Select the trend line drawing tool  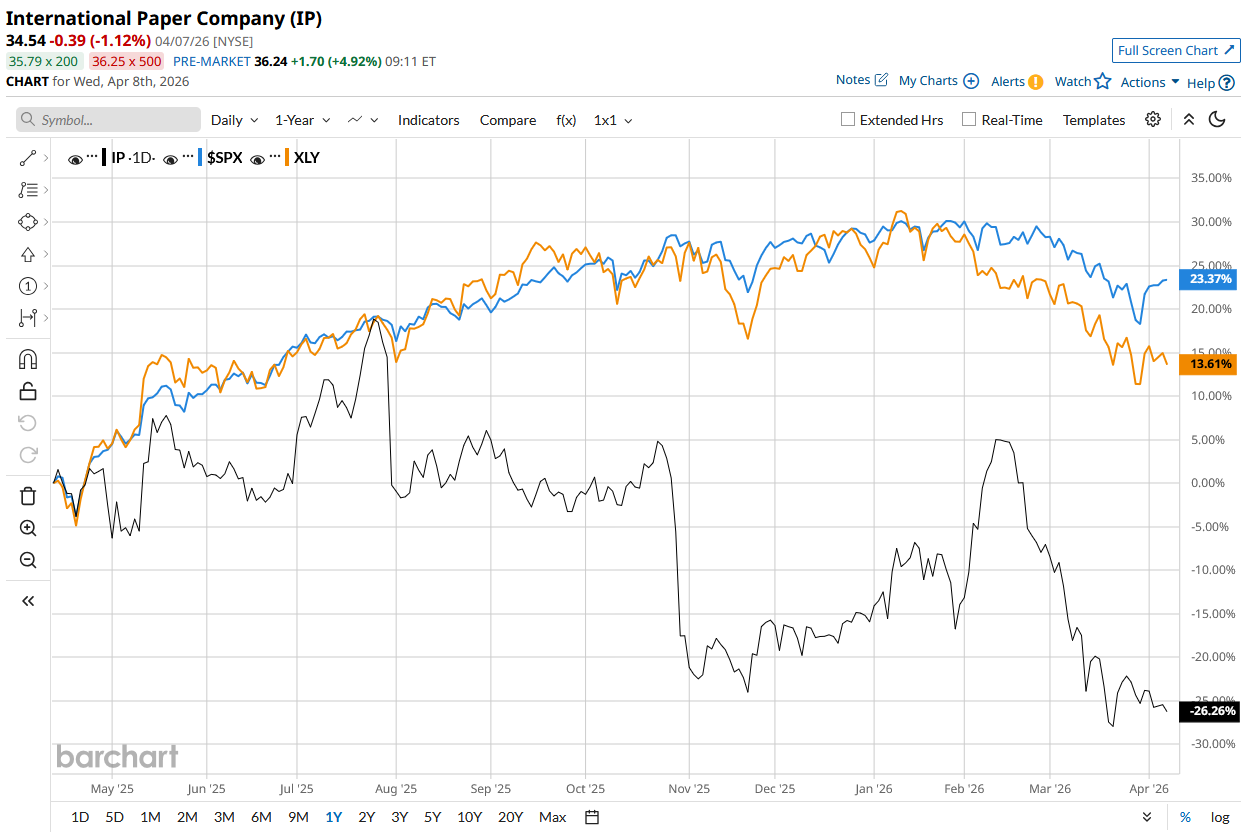coord(28,158)
